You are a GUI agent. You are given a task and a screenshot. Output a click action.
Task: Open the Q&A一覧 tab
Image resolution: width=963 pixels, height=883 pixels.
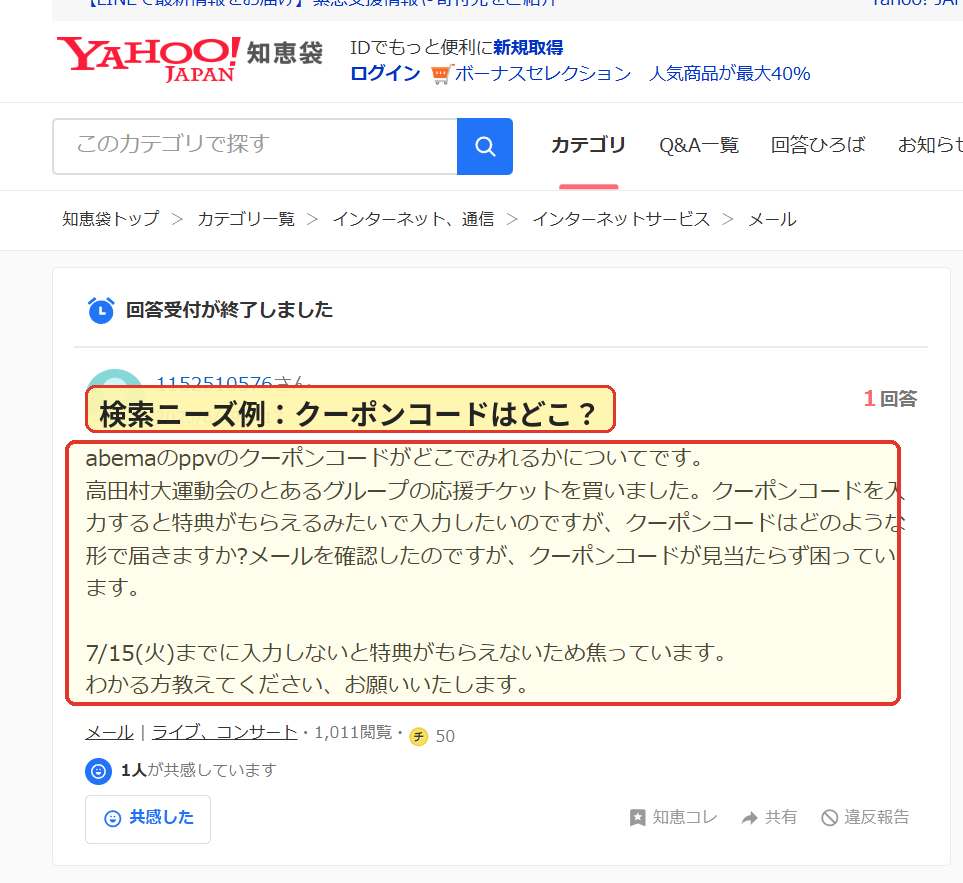click(698, 146)
